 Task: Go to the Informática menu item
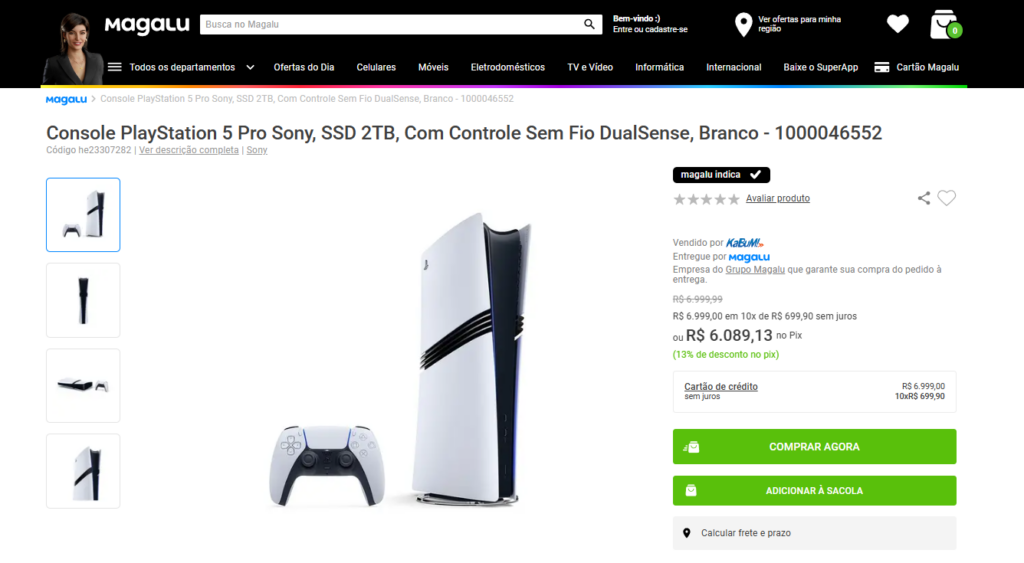pos(659,67)
